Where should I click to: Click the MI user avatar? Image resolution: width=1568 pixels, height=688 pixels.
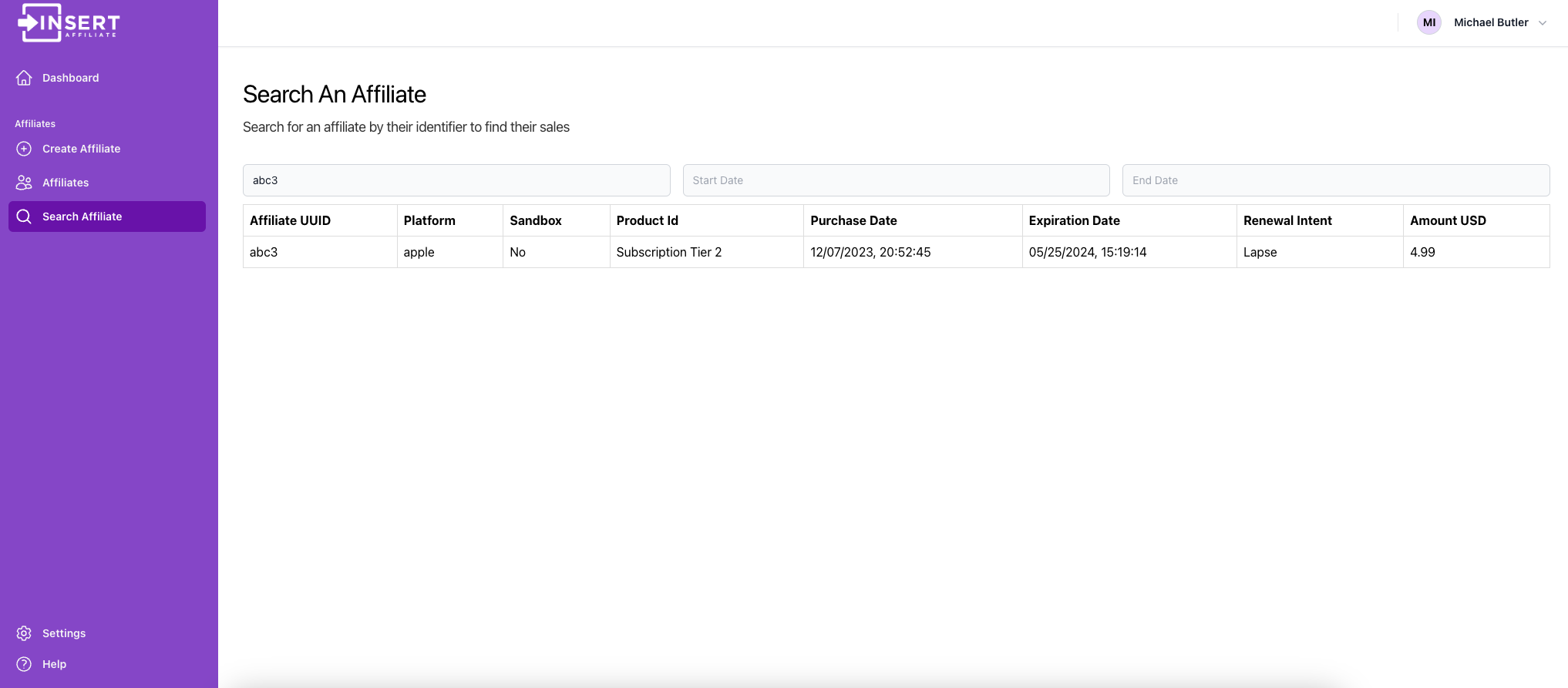pos(1429,22)
